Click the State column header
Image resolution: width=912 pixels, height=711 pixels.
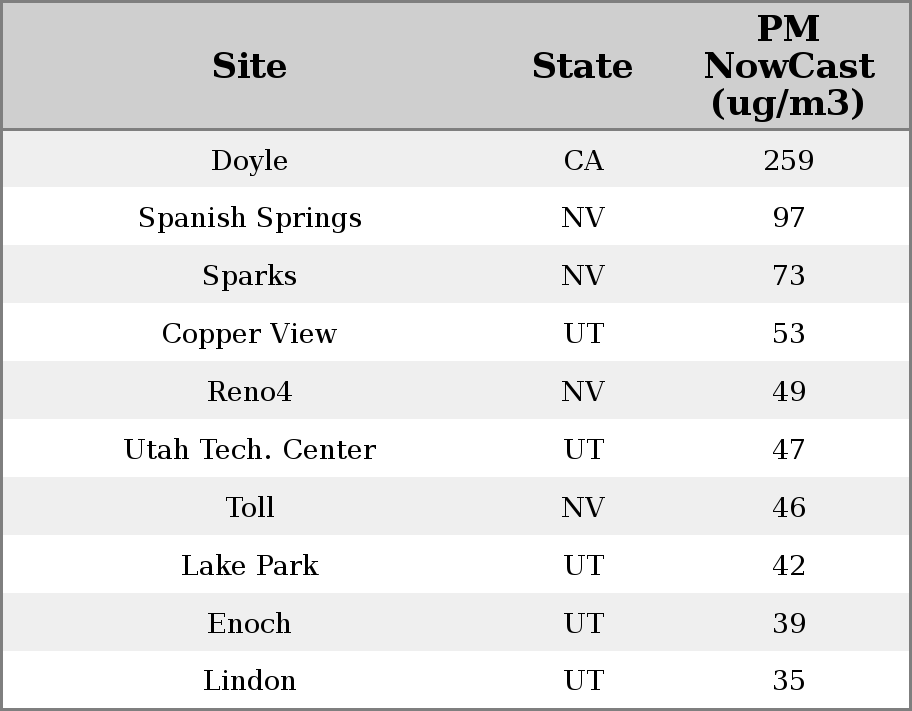[x=582, y=66]
